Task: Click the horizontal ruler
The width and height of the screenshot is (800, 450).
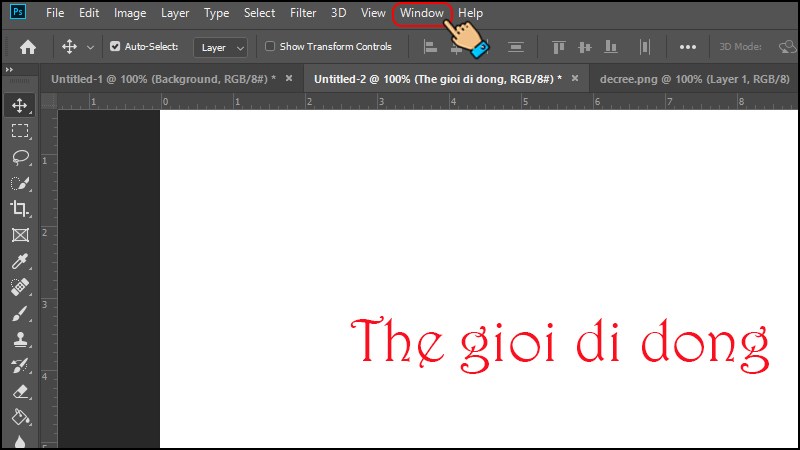Action: pos(428,102)
